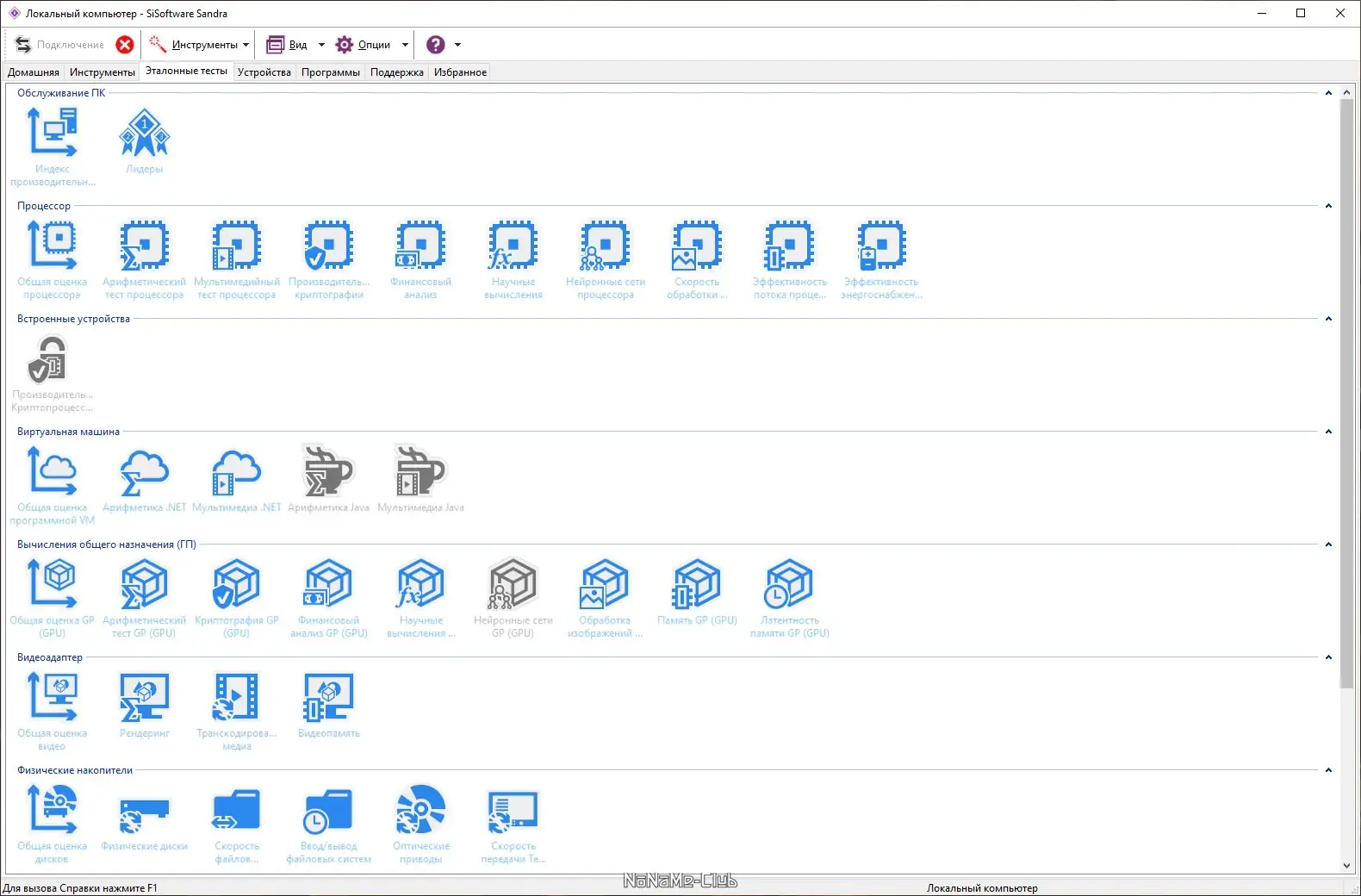Click the vertical scrollbar thumb
Viewport: 1361px width, 896px height.
pos(1347,393)
